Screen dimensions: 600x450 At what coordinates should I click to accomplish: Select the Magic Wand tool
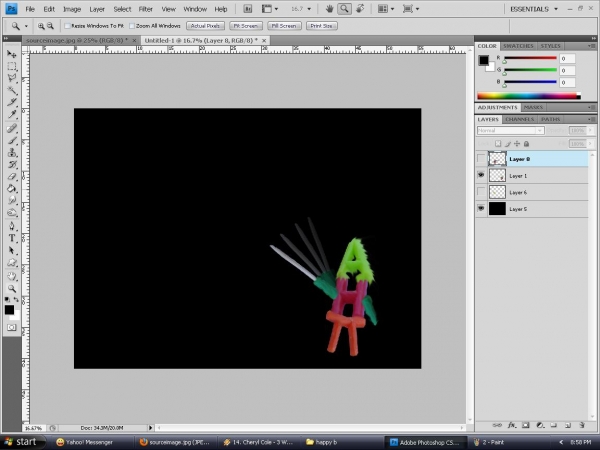(12, 90)
